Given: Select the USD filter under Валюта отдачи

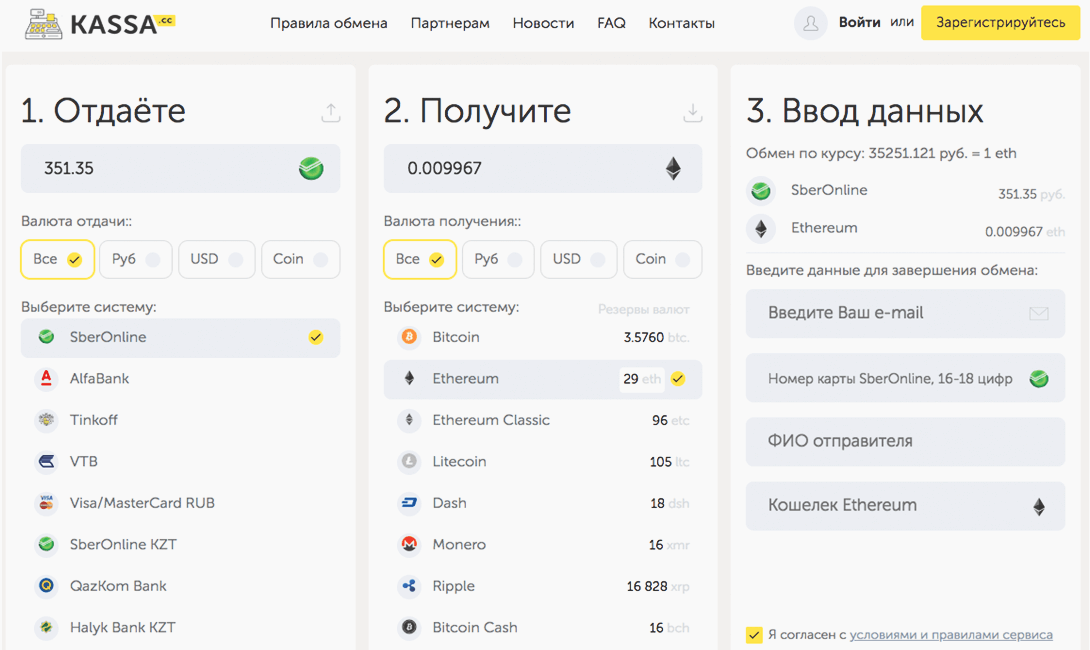Looking at the screenshot, I should point(216,259).
